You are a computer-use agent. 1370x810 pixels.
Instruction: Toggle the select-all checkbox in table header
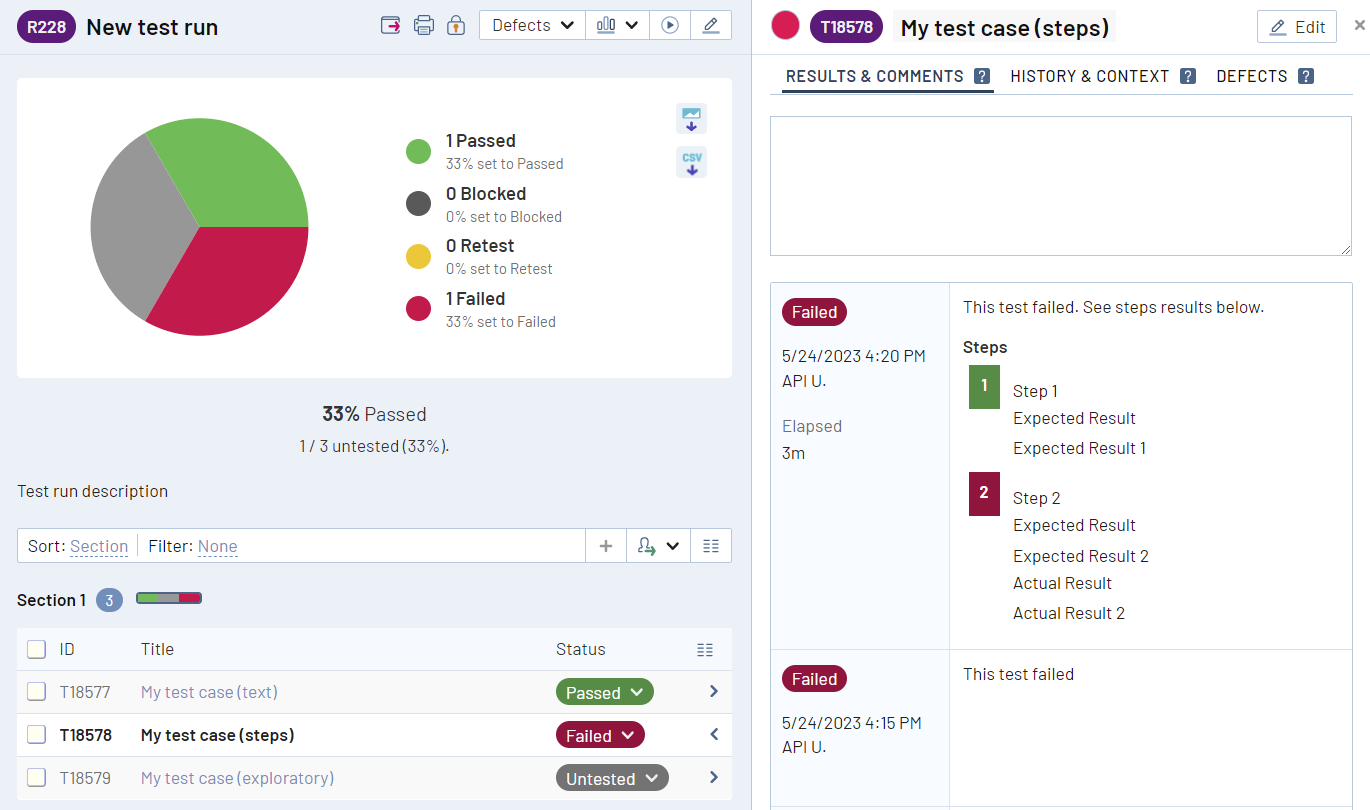pos(37,649)
